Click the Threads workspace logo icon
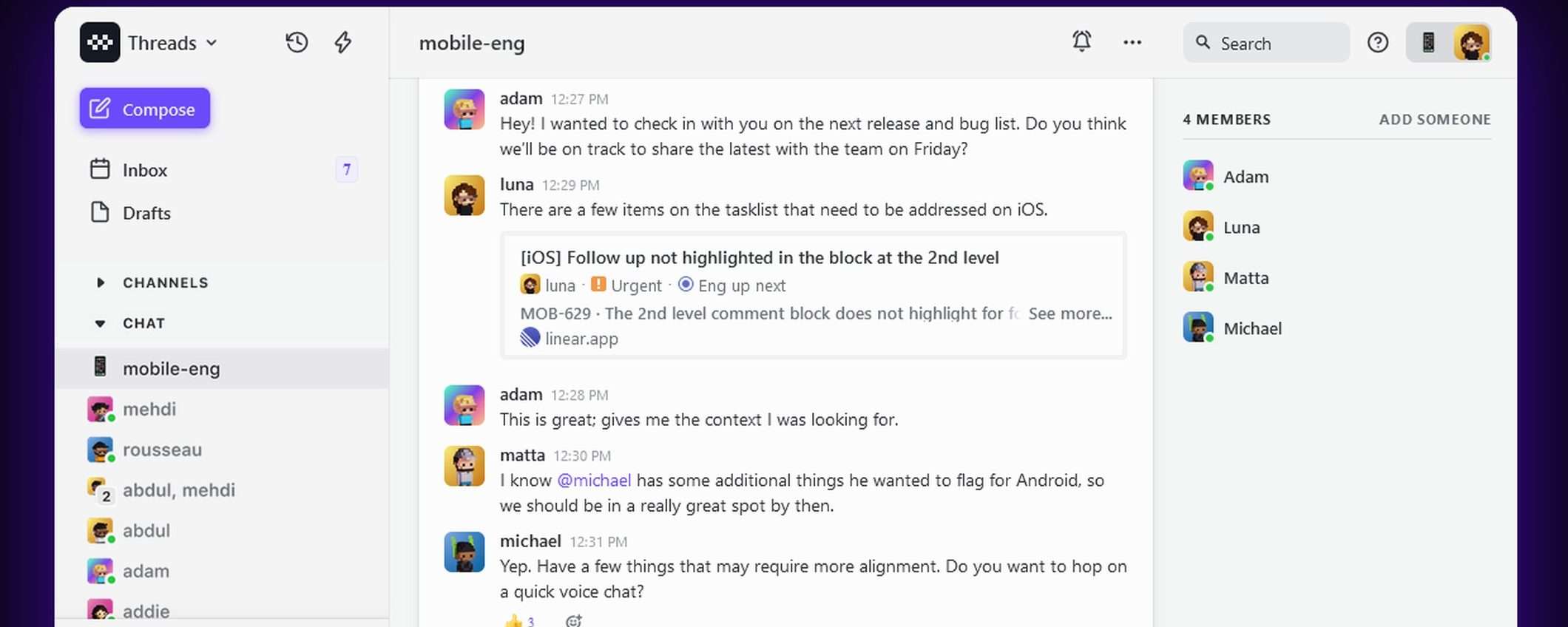Image resolution: width=1568 pixels, height=627 pixels. (100, 43)
